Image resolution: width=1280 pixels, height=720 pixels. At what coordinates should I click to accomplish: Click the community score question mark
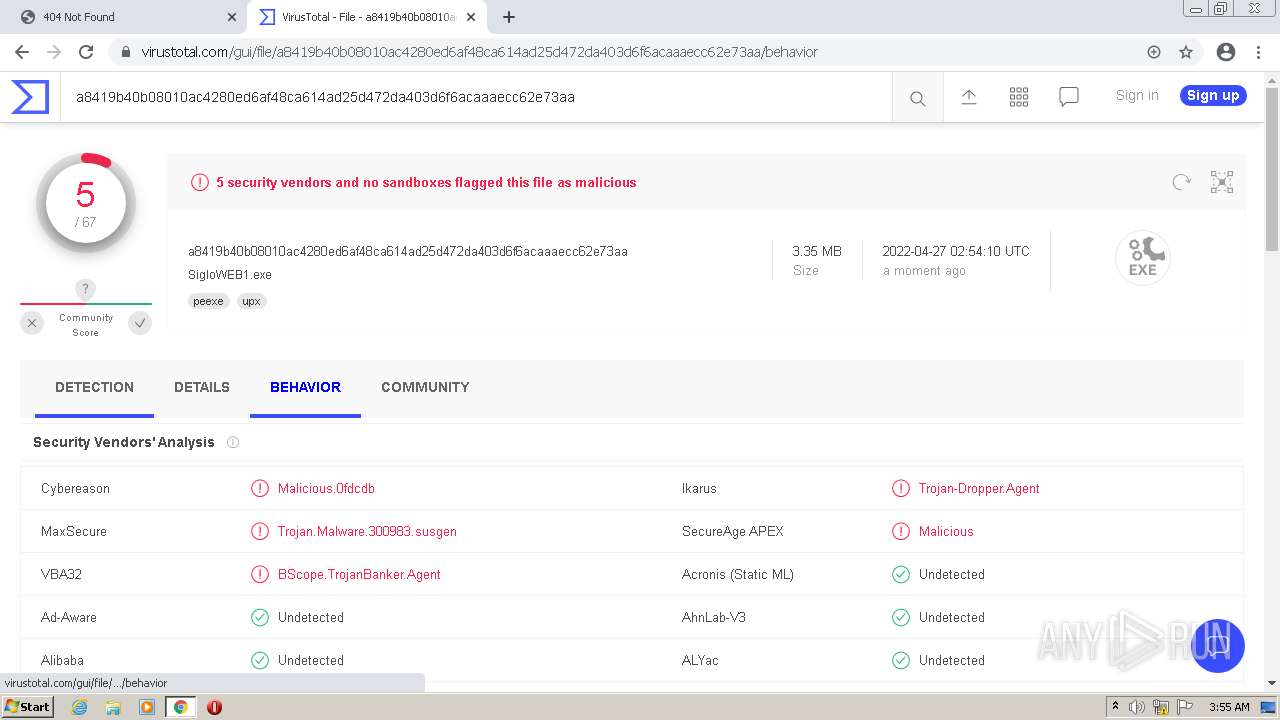(86, 290)
